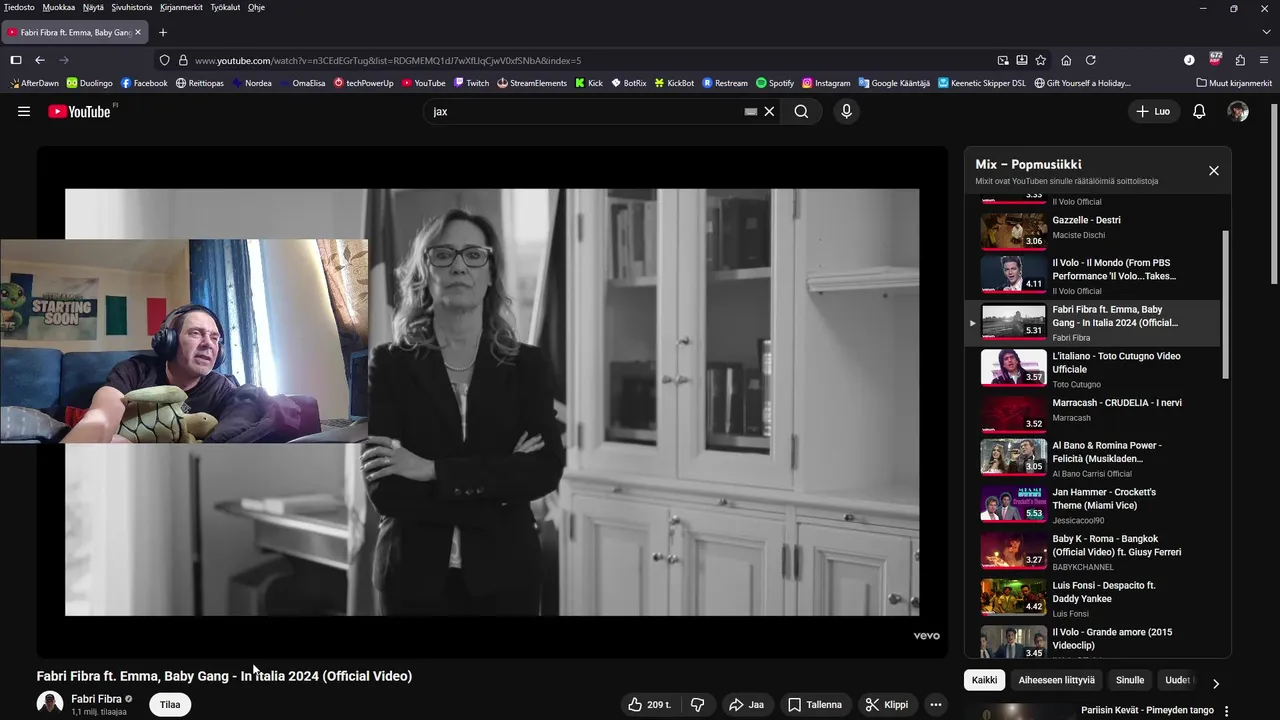Click the Firefox home button

[1066, 60]
